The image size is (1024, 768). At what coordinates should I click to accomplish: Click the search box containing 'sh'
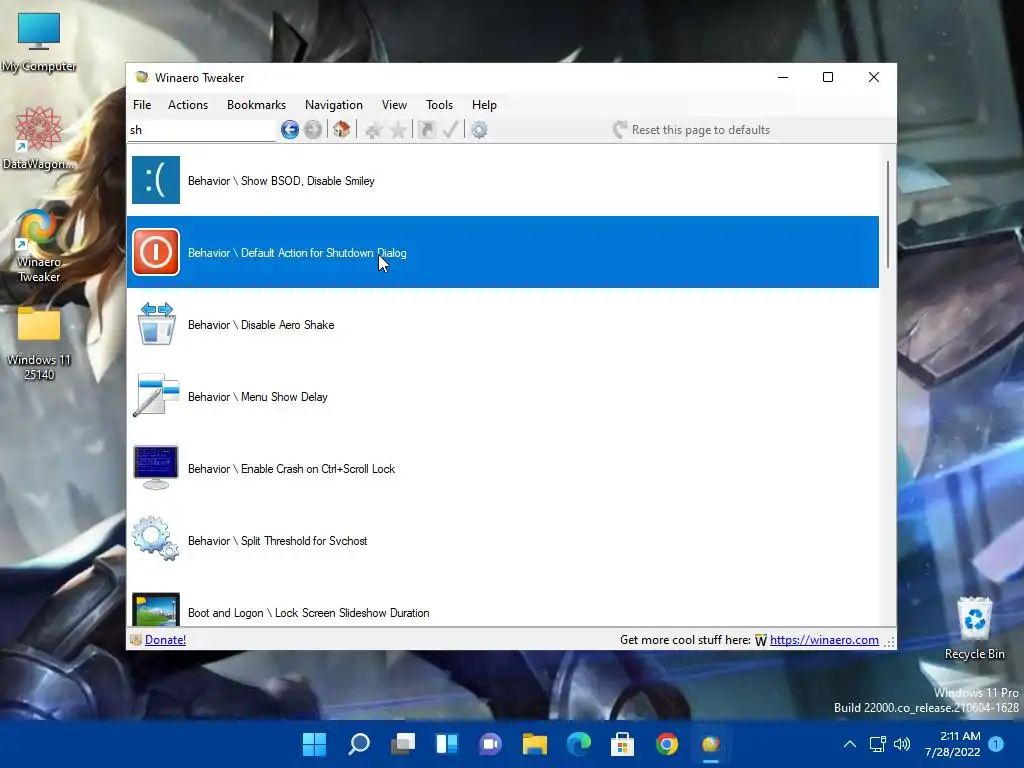(202, 130)
